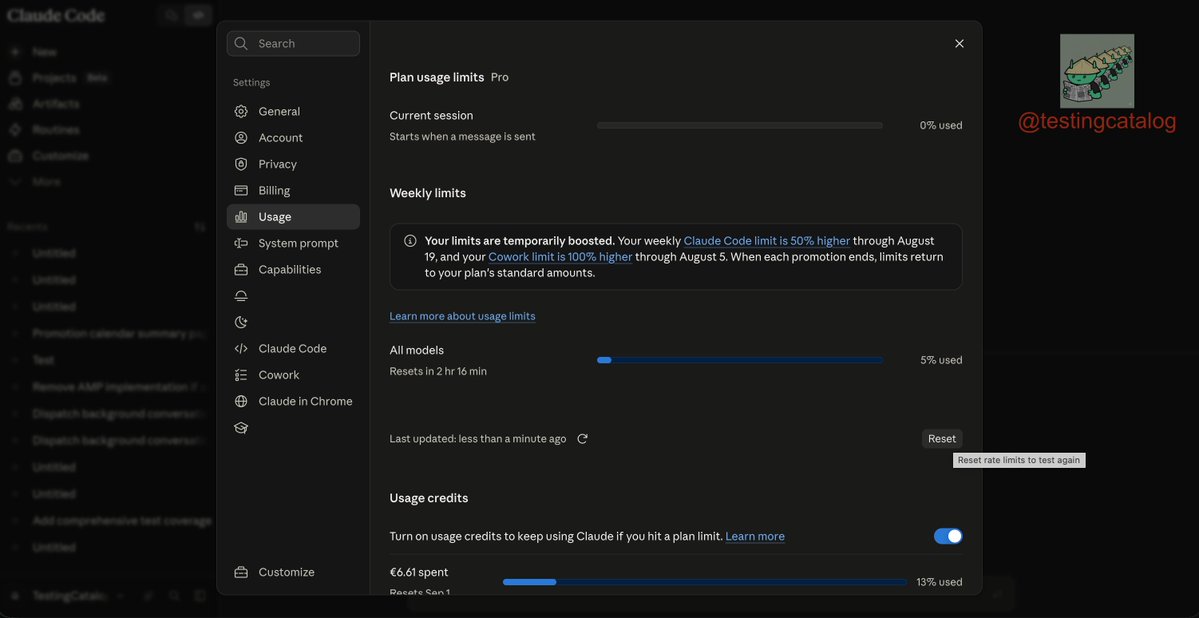The width and height of the screenshot is (1199, 618).
Task: Refresh usage data next to Last updated
Action: [x=583, y=439]
